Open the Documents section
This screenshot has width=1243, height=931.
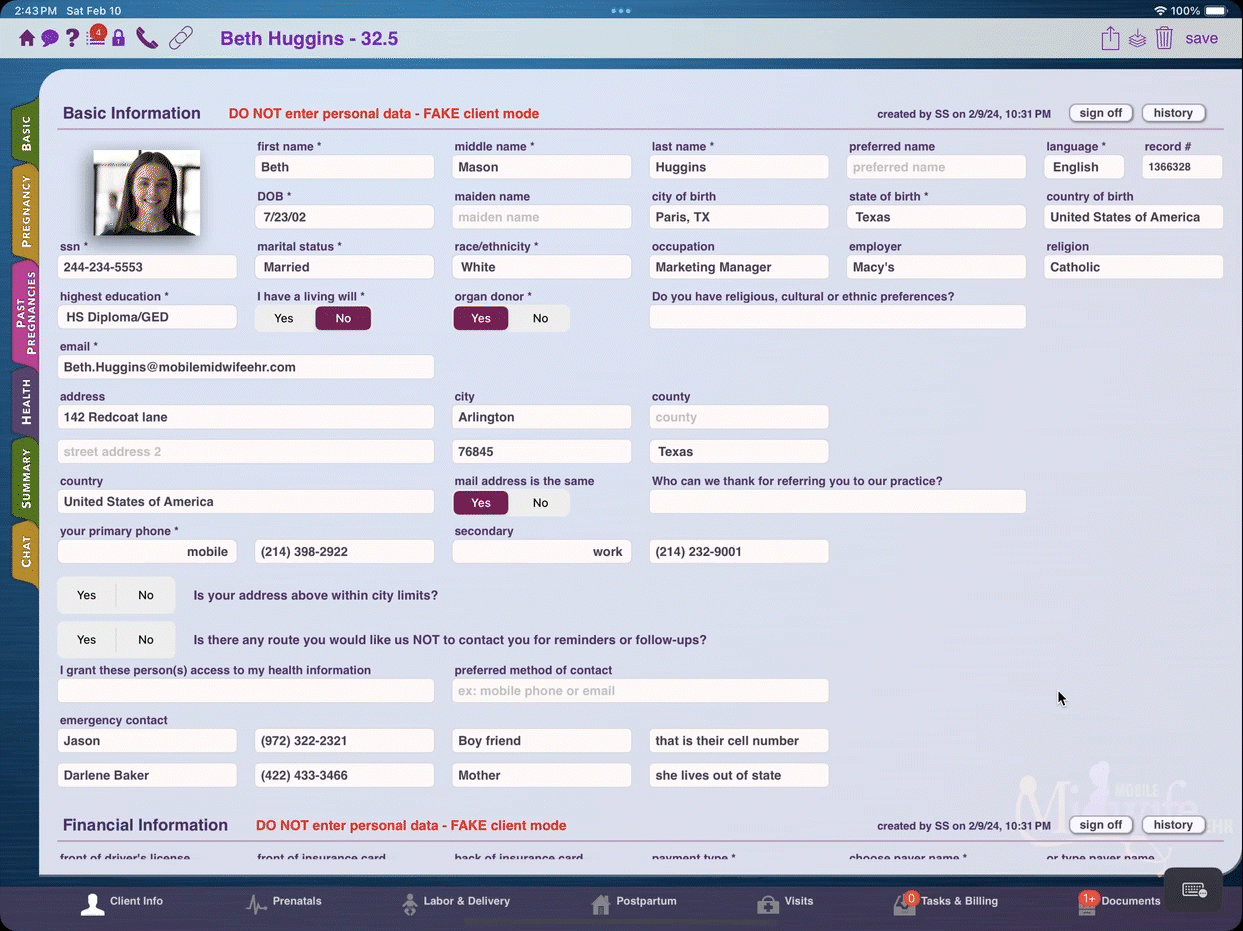(x=1119, y=902)
